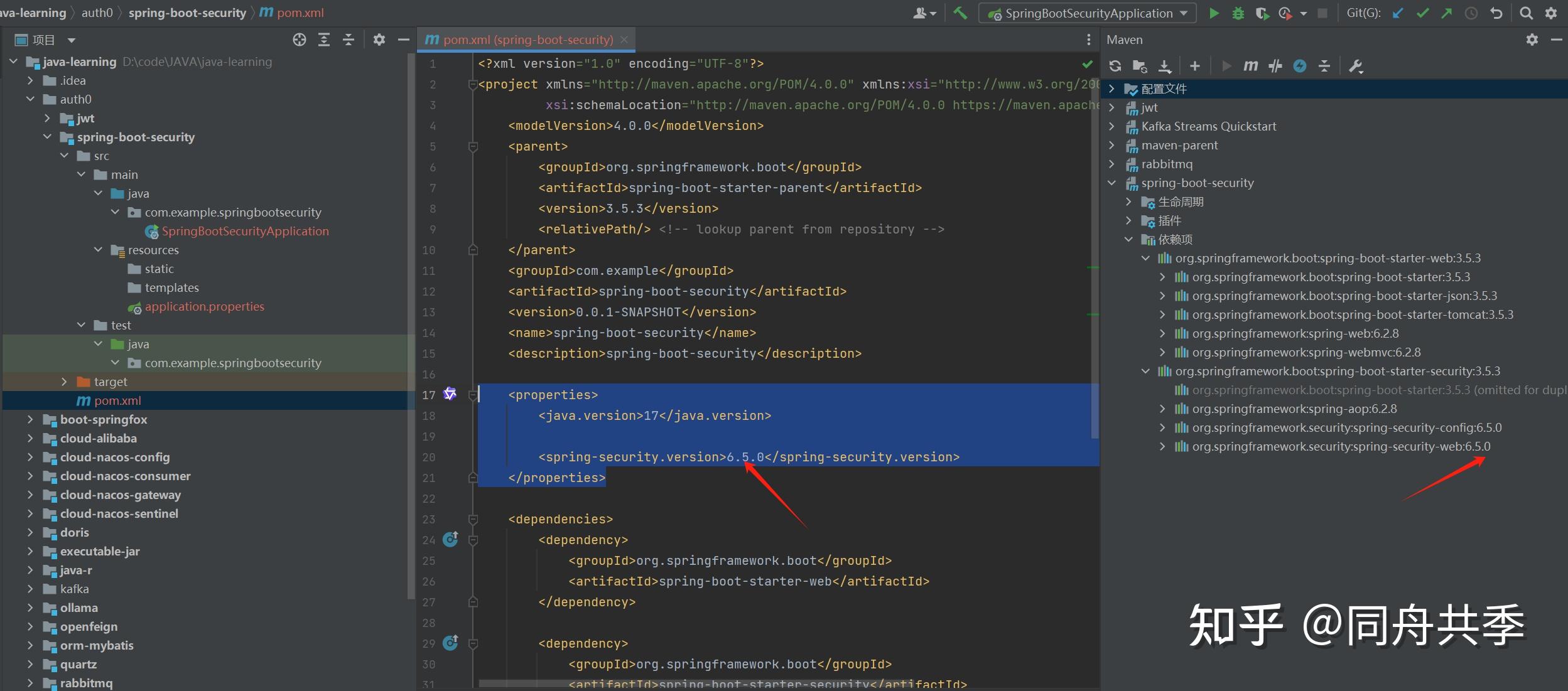
Task: Click Git push green arrow icon
Action: (x=1447, y=13)
